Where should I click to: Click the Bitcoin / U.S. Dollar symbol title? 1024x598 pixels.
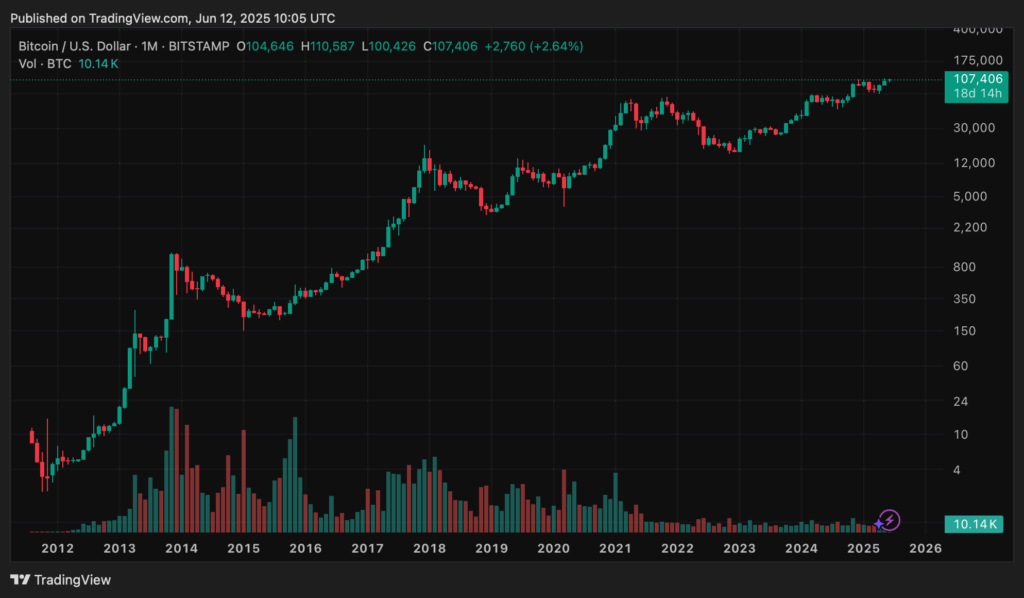click(x=74, y=46)
